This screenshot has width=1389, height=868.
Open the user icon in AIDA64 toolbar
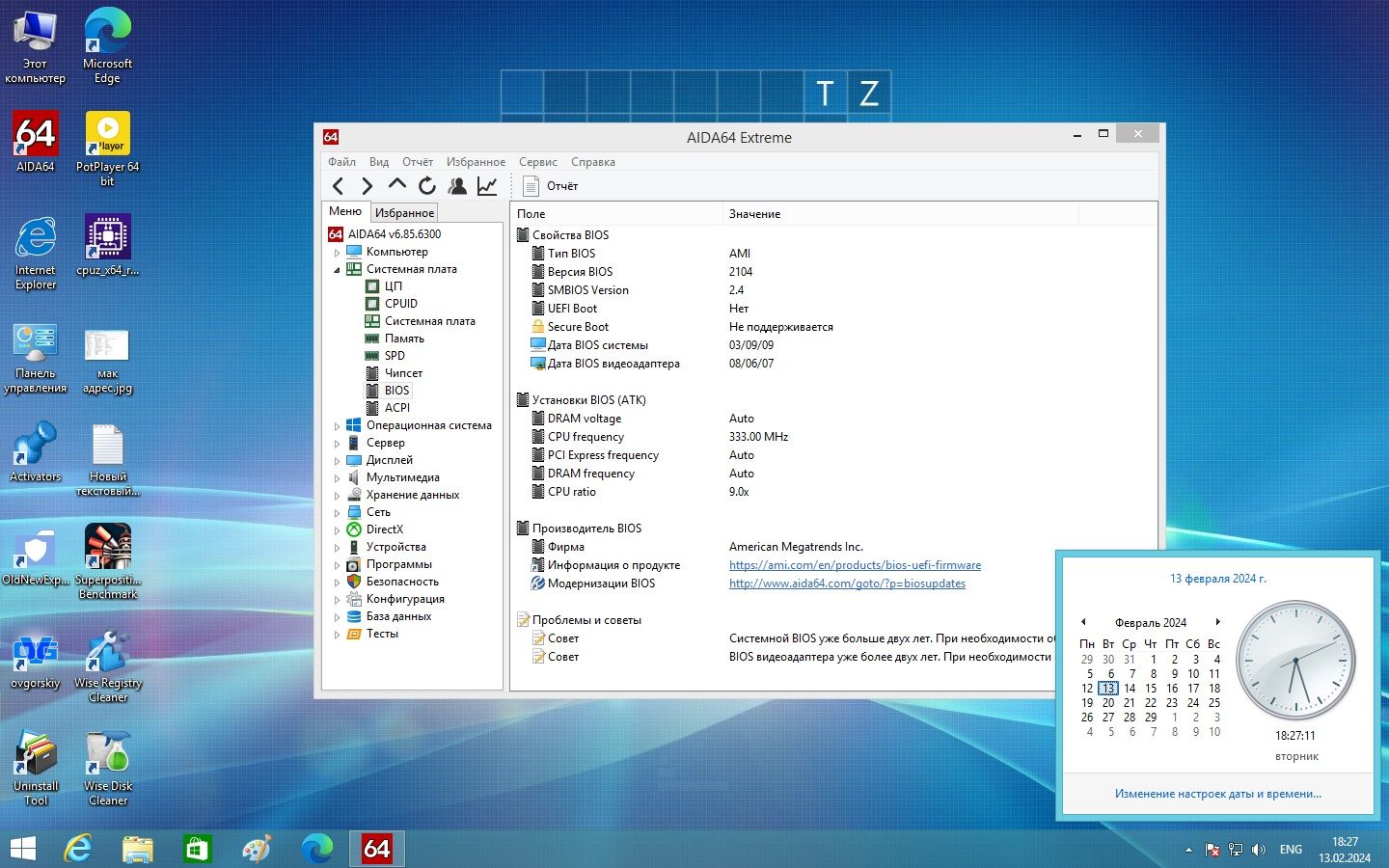click(457, 186)
